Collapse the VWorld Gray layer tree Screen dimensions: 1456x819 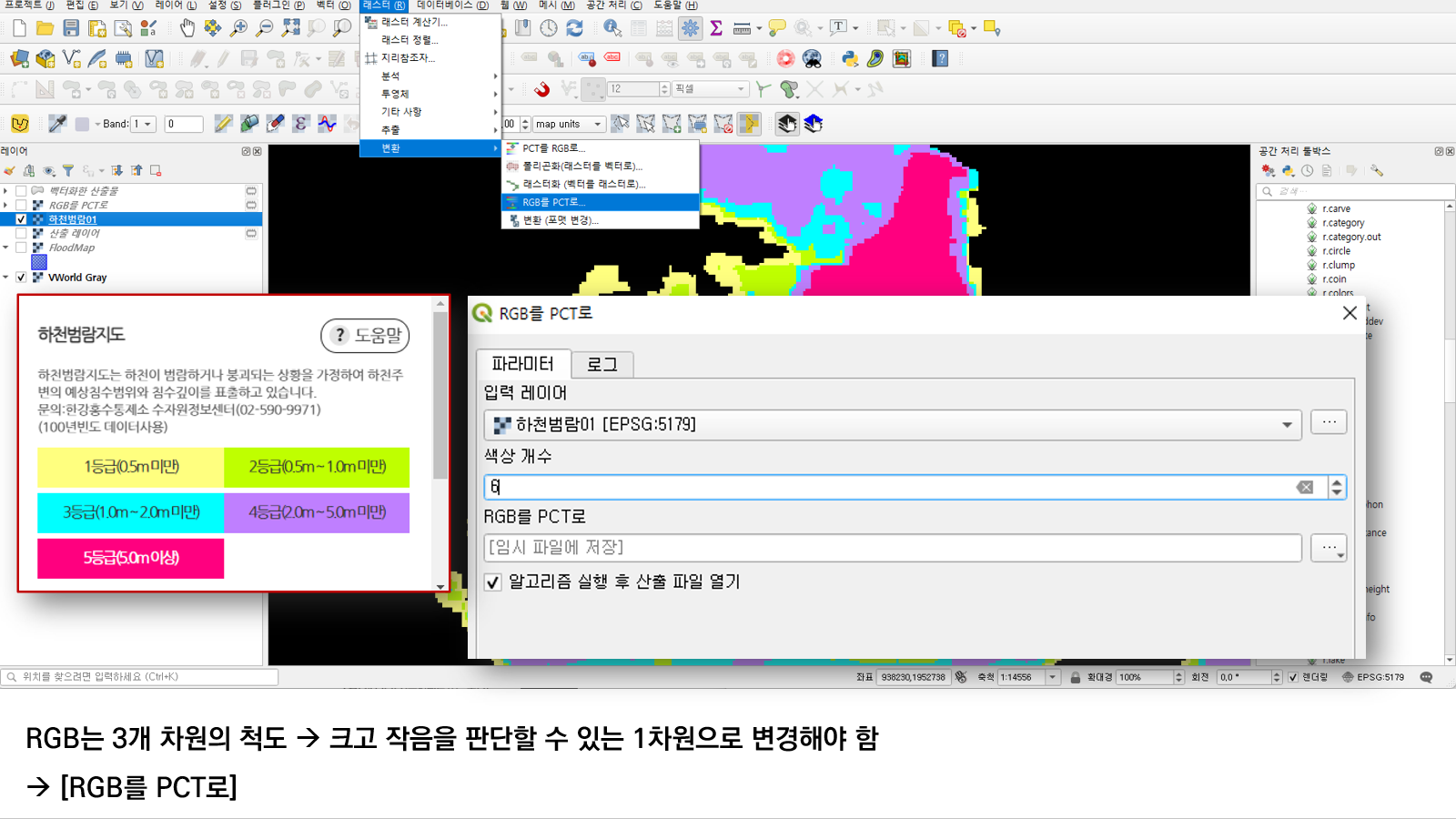coord(5,278)
